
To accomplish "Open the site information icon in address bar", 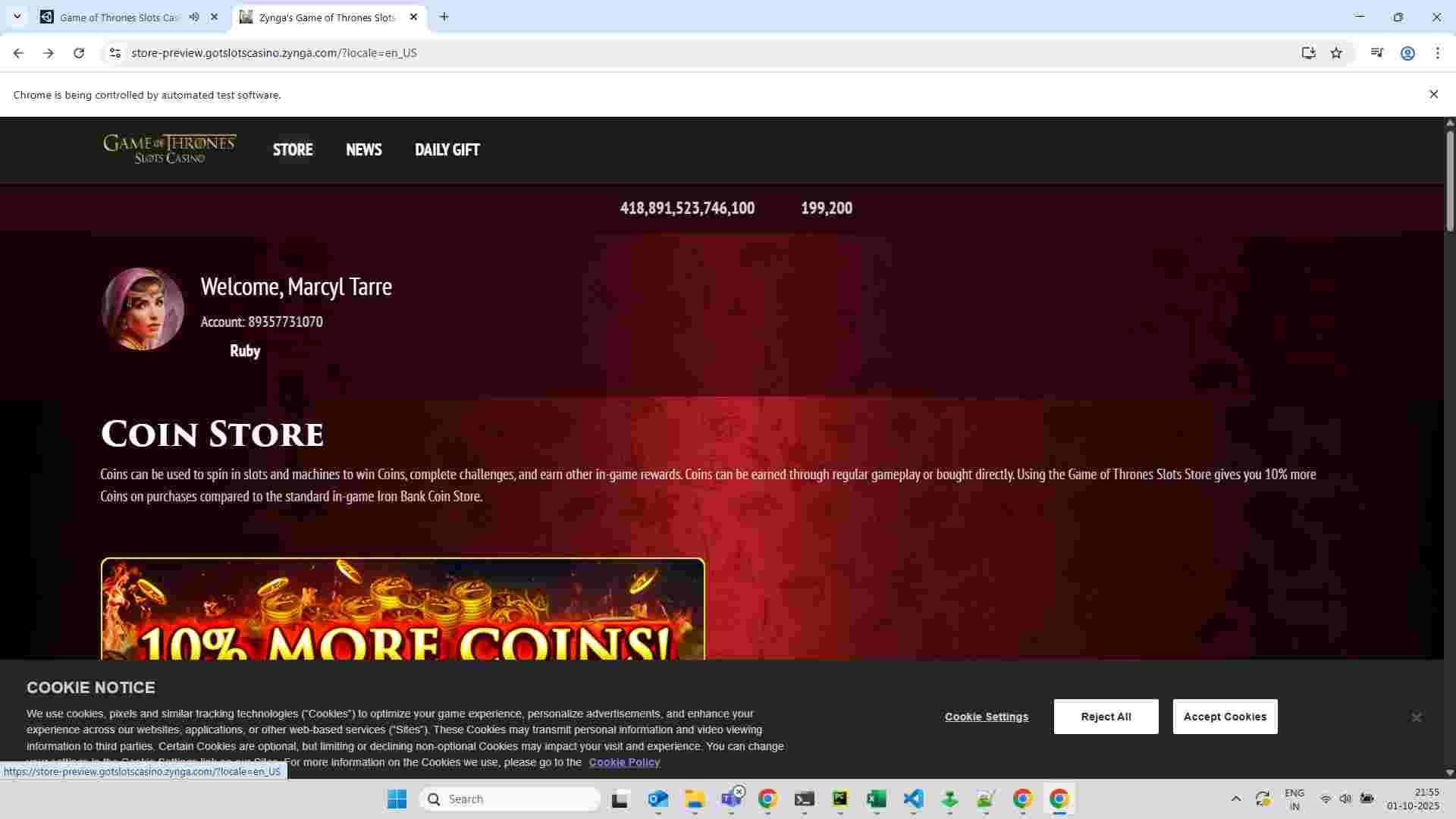I will coord(115,53).
